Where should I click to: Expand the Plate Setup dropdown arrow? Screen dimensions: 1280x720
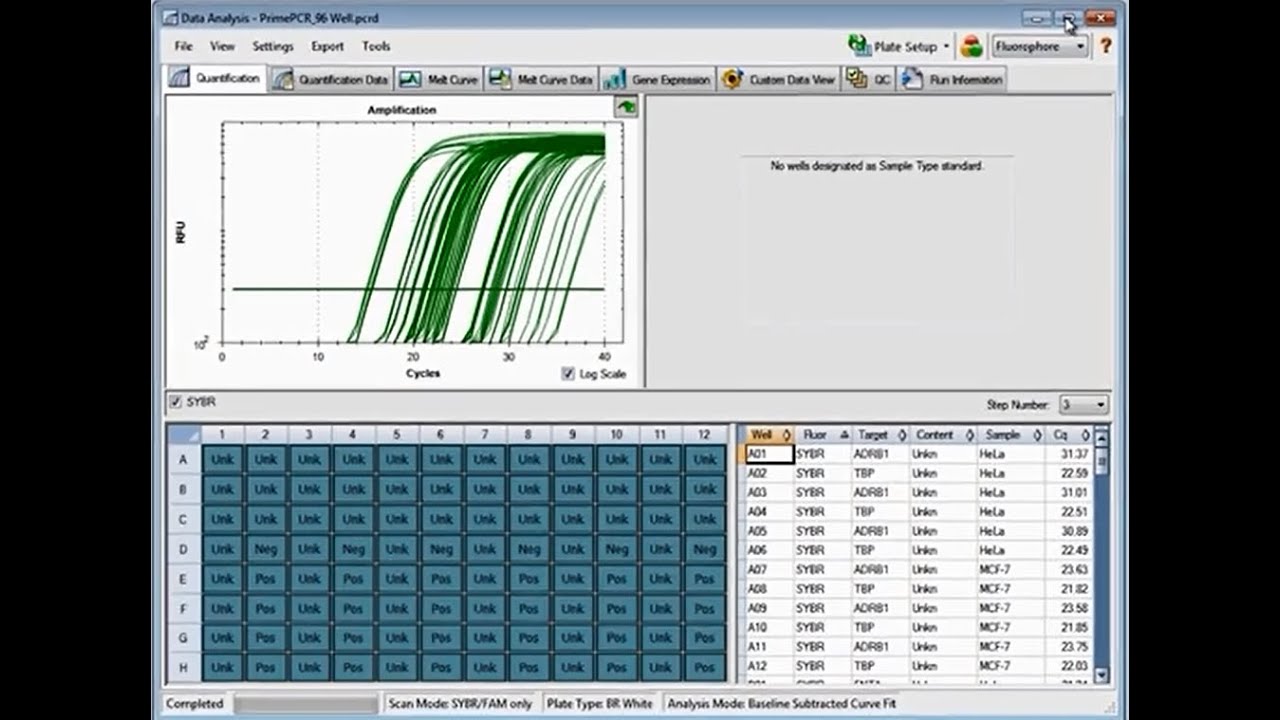(946, 46)
